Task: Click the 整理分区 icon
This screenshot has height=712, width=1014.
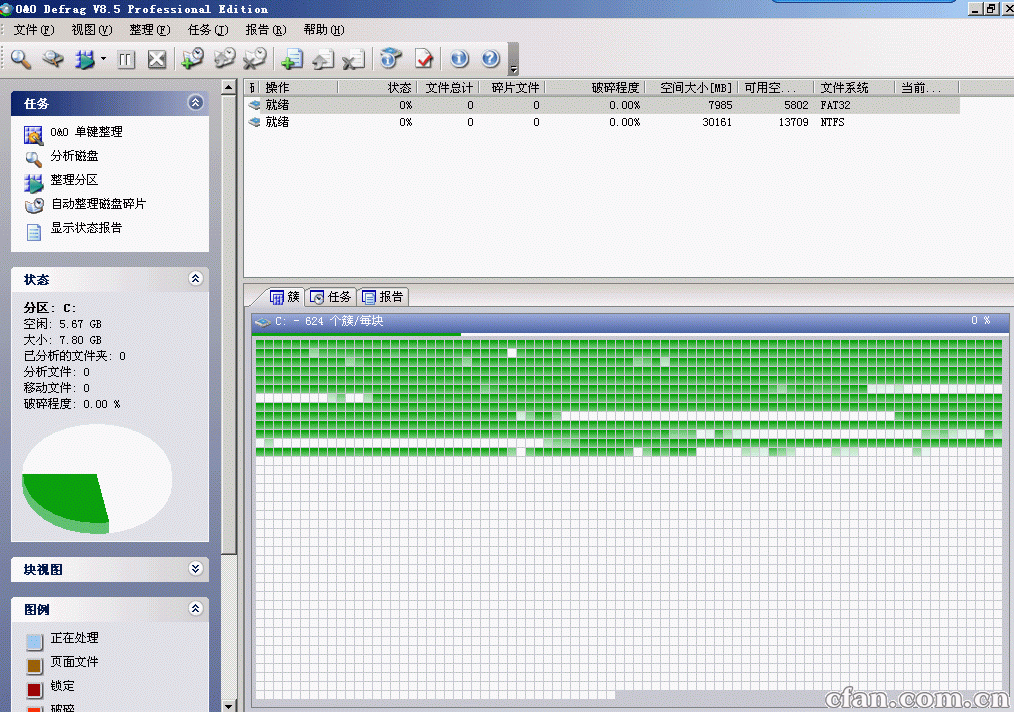Action: [34, 183]
